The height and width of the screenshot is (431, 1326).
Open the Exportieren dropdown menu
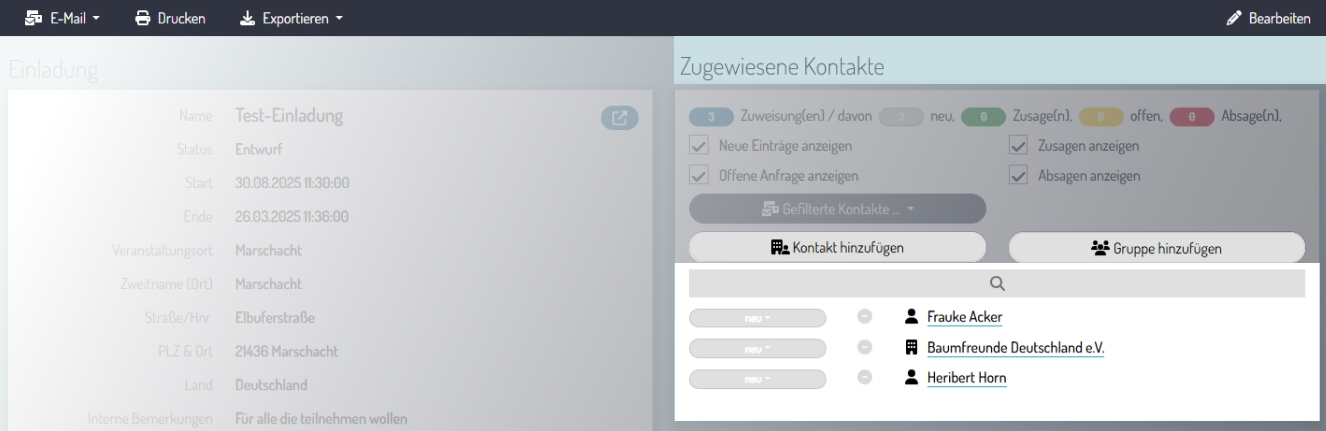(x=291, y=18)
